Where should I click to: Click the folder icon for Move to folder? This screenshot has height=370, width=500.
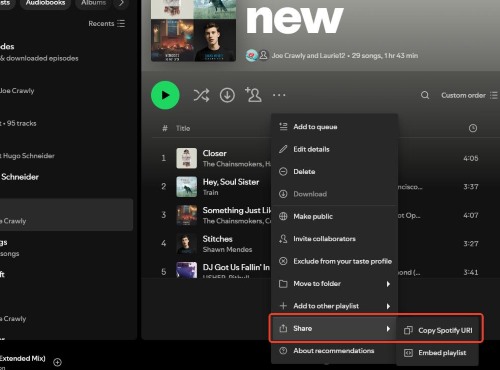(x=283, y=284)
